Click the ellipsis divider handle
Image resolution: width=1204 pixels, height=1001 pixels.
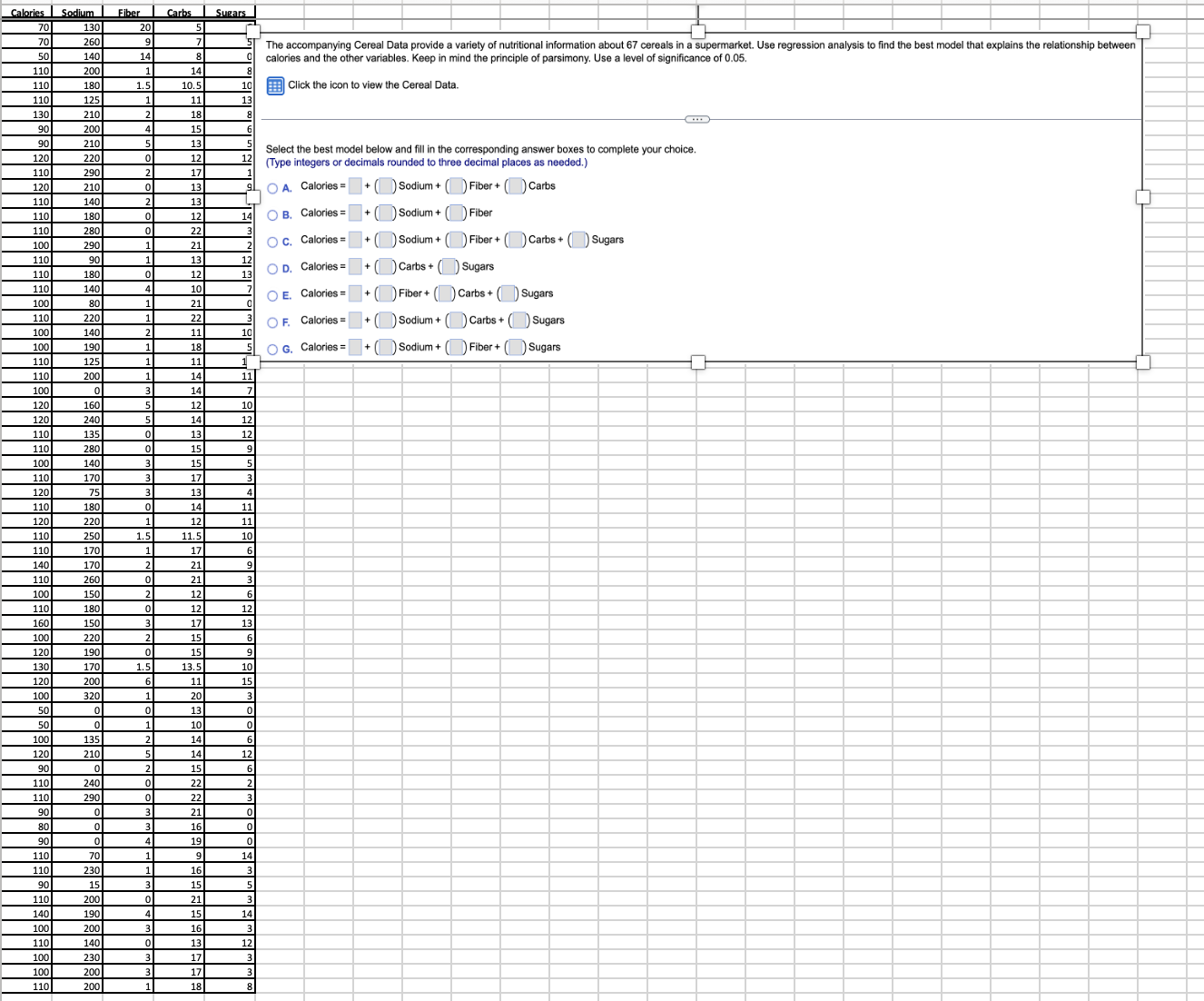(x=697, y=119)
